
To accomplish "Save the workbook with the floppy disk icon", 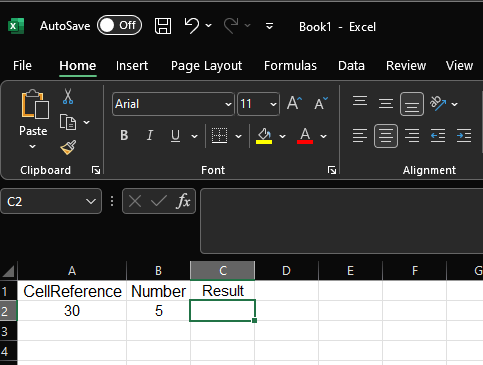I will (163, 26).
